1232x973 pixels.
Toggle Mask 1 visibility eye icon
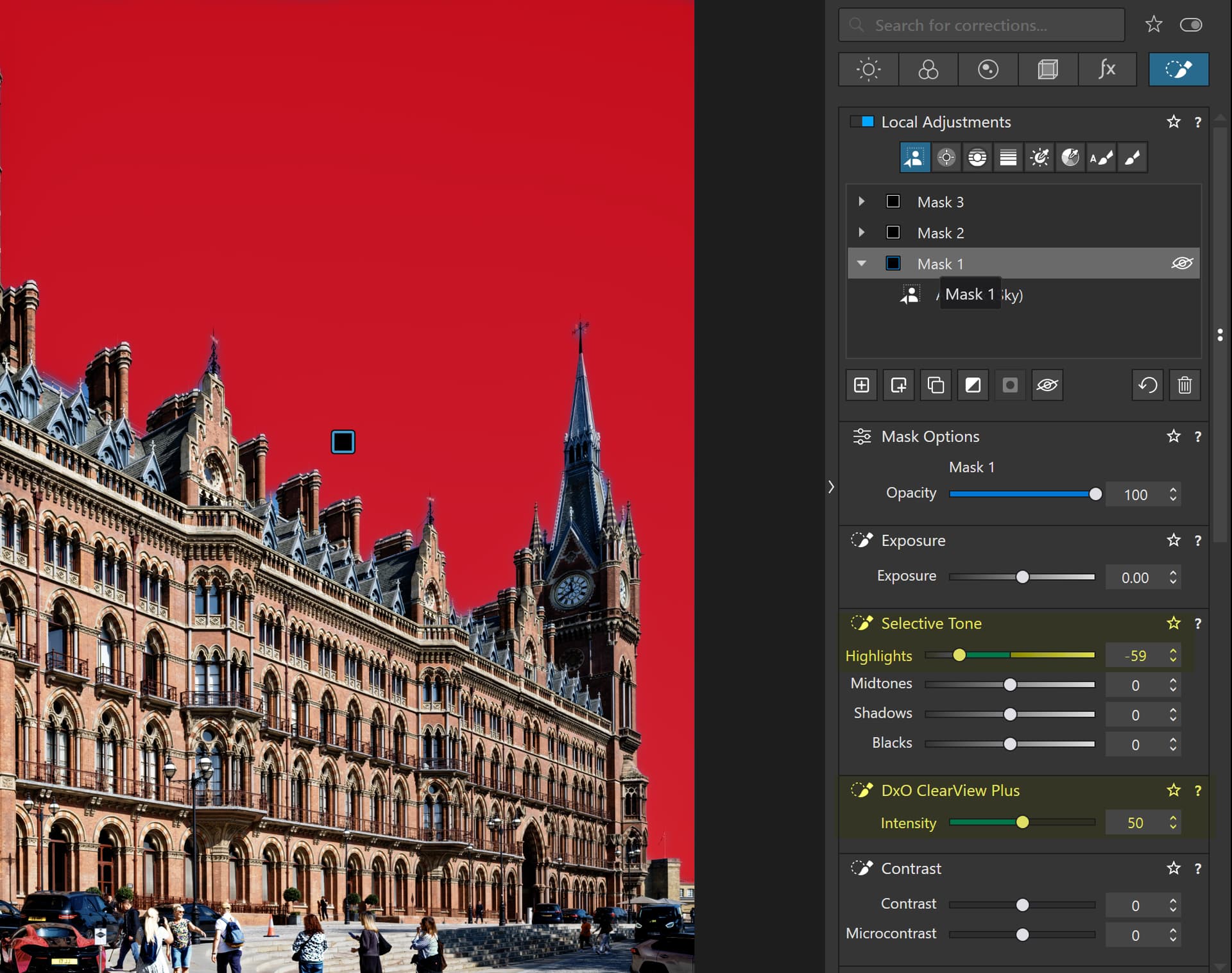tap(1181, 264)
